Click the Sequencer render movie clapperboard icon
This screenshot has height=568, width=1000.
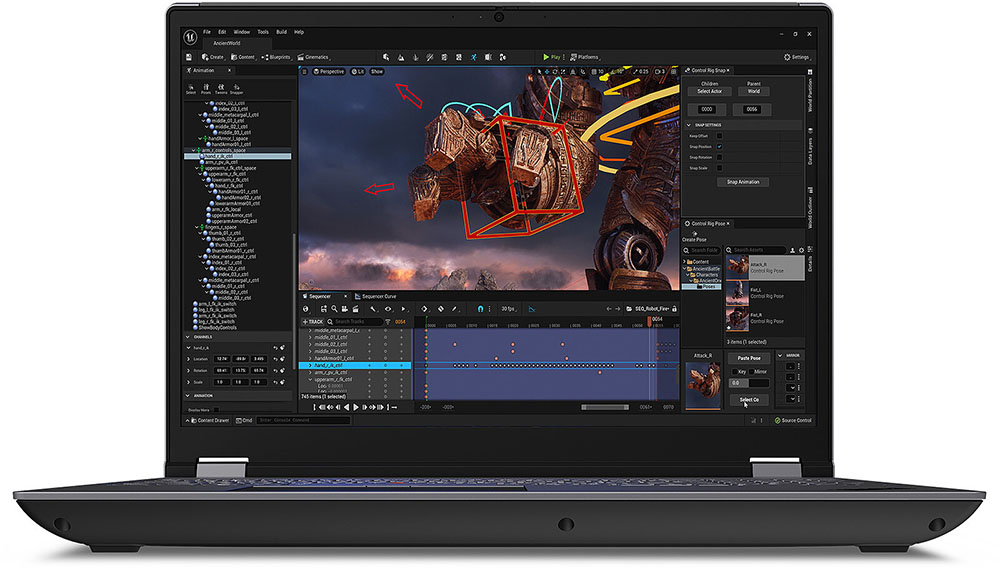pos(355,309)
